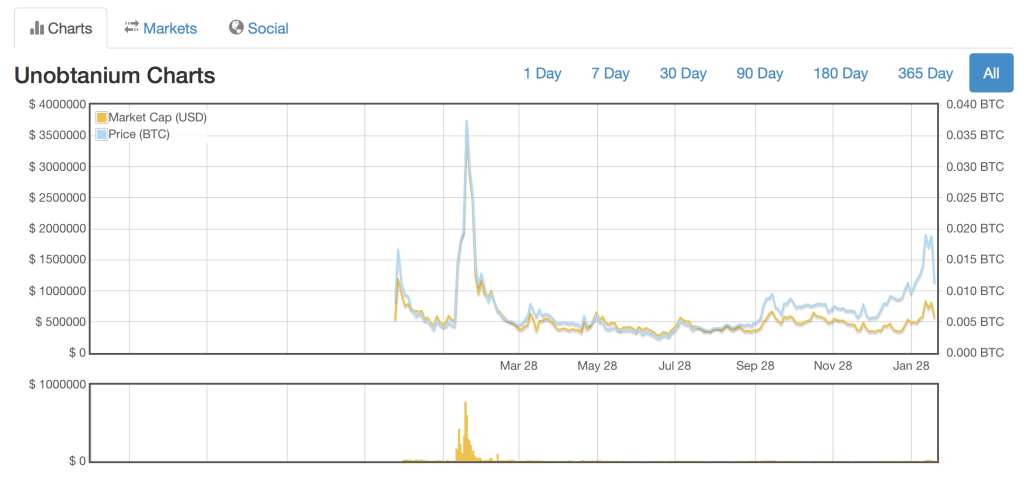Select the 365 Day range

coord(925,73)
